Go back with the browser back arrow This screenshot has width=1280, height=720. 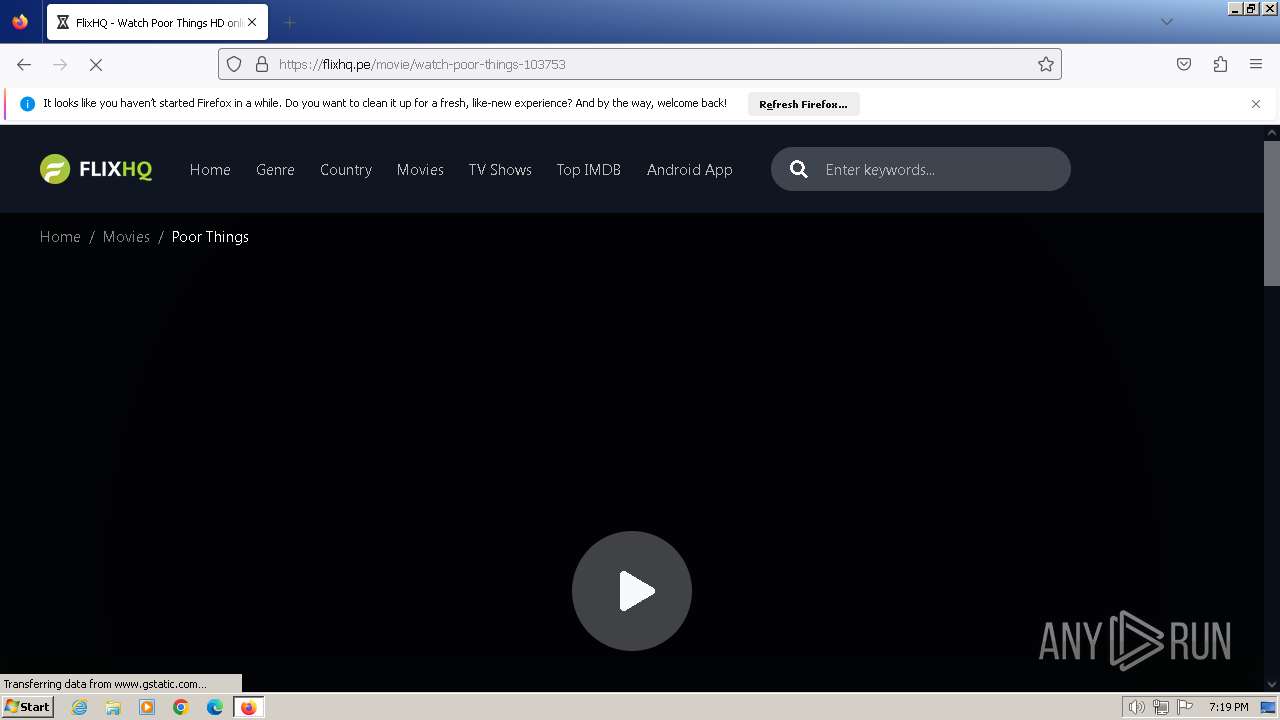pos(24,64)
